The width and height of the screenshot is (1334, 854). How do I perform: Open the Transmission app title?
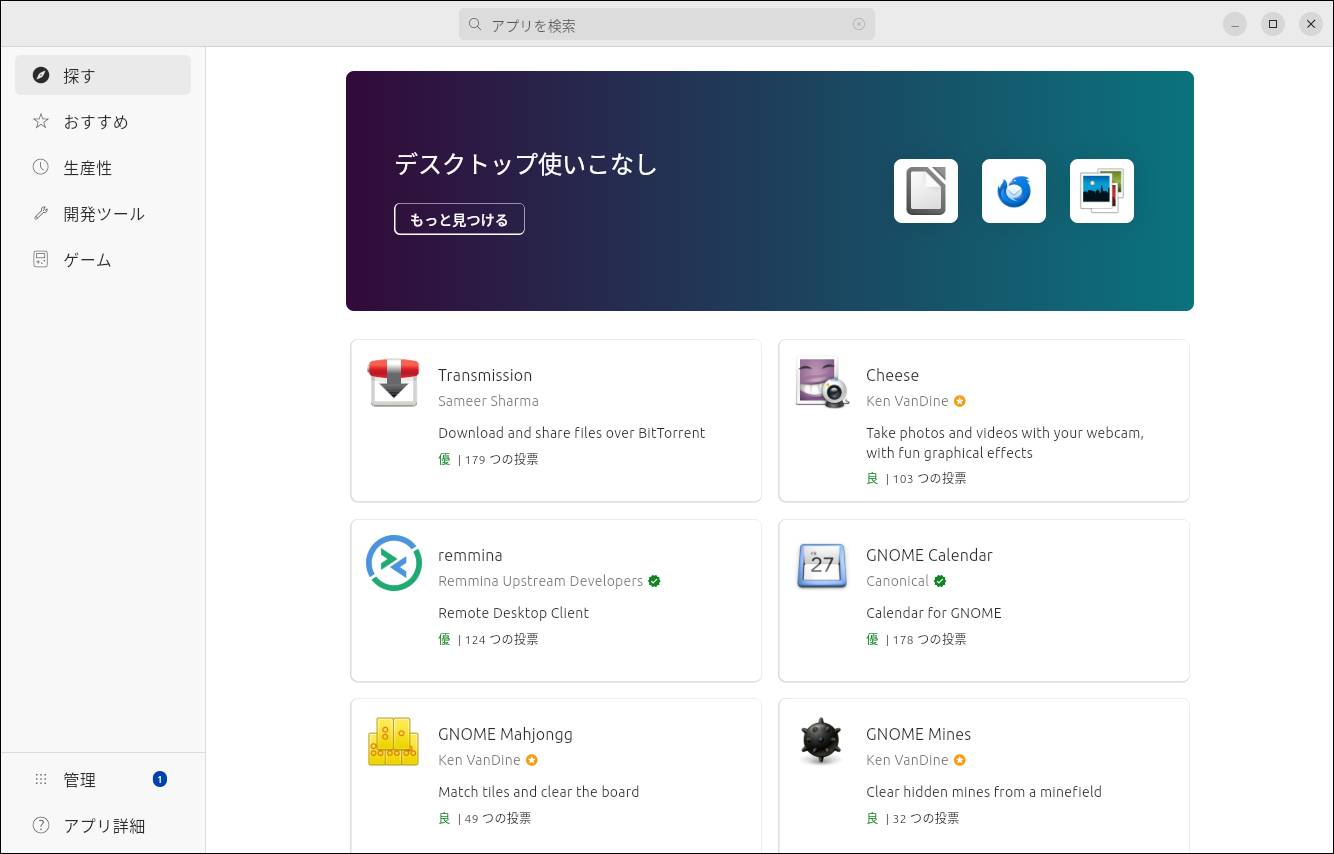[485, 375]
